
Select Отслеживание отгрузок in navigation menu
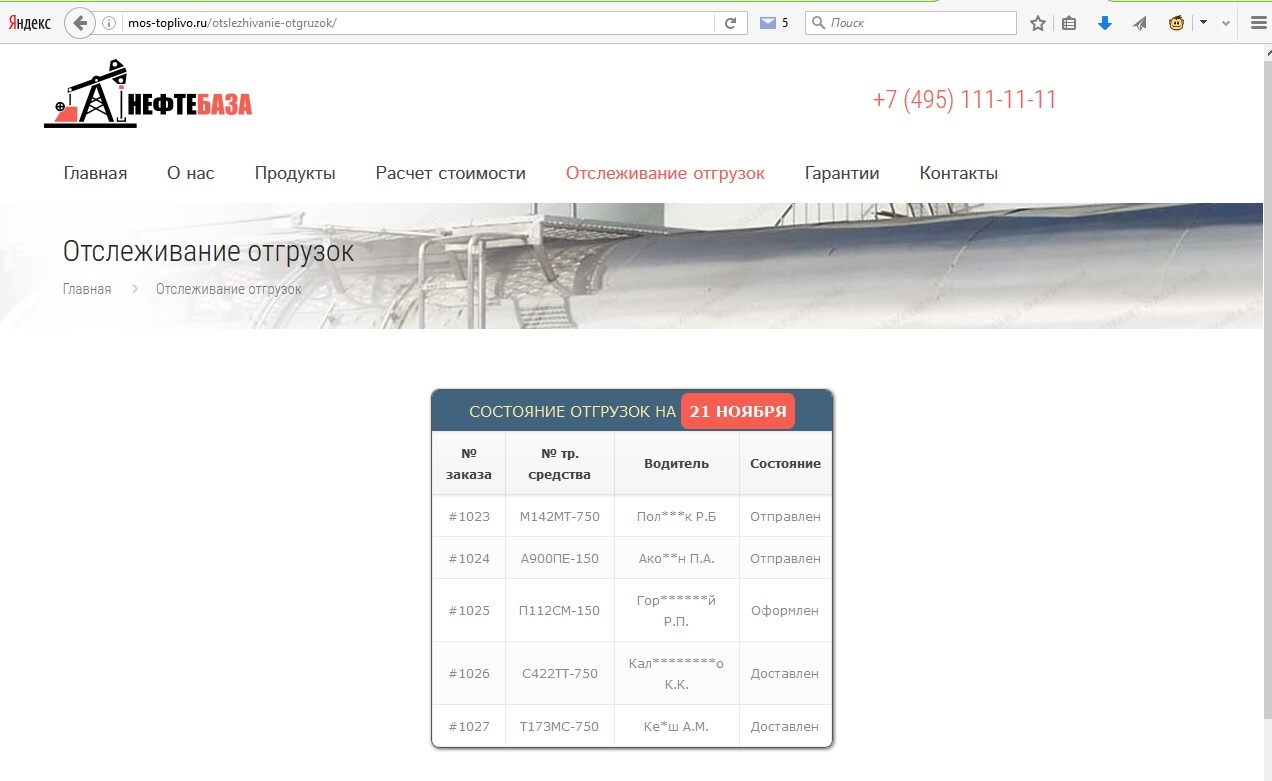[665, 173]
